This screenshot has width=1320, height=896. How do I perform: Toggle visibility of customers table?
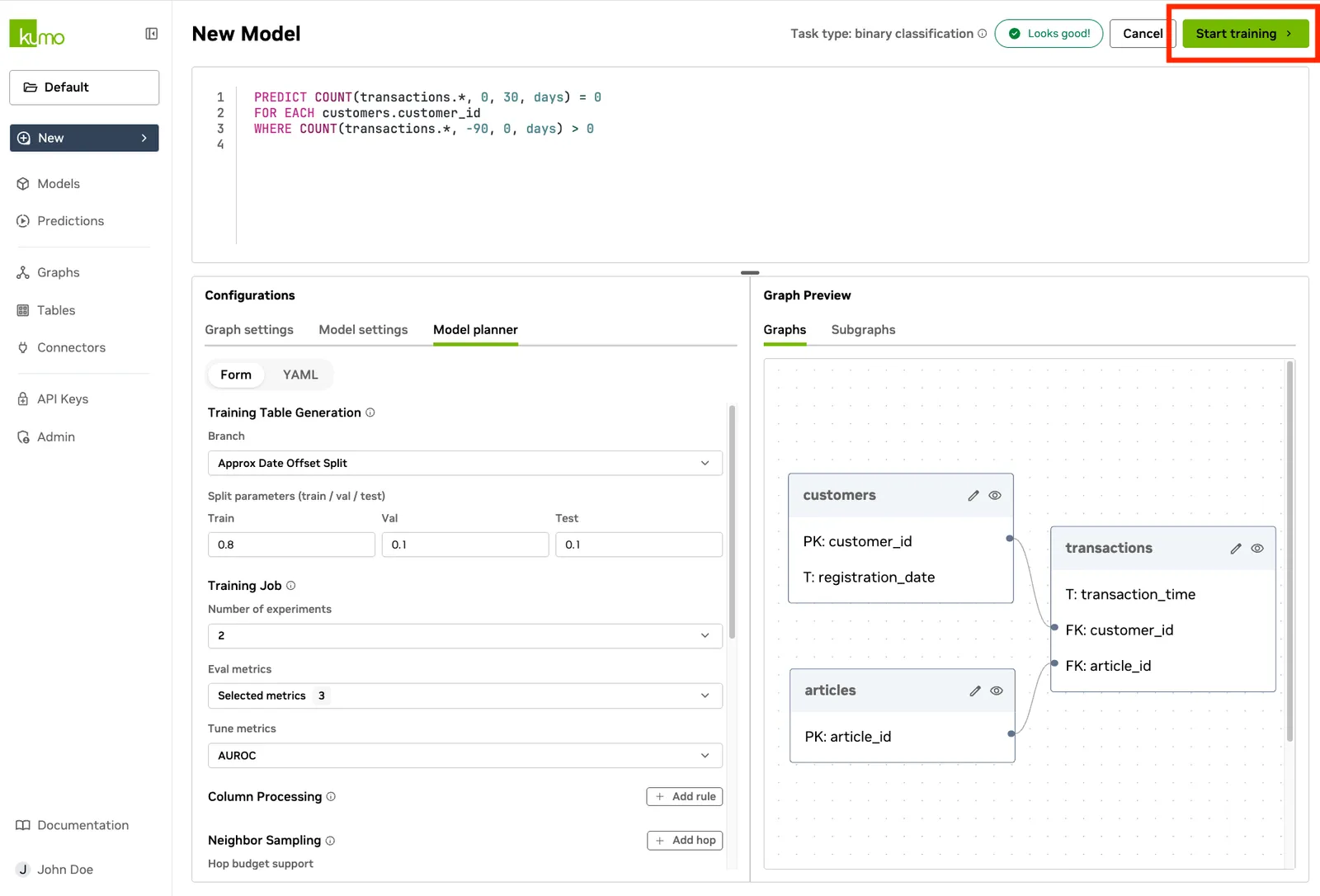pyautogui.click(x=995, y=496)
